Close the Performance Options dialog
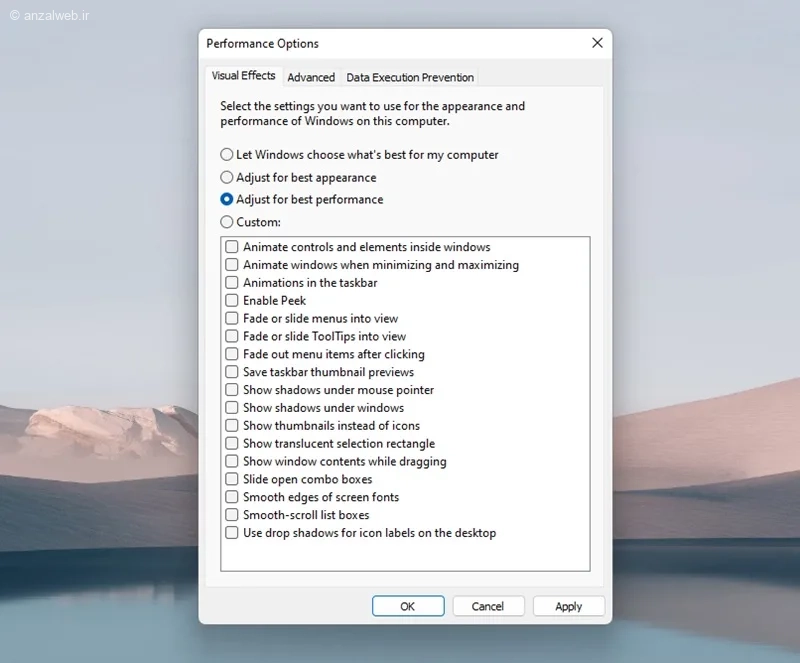Viewport: 800px width, 663px height. tap(597, 43)
